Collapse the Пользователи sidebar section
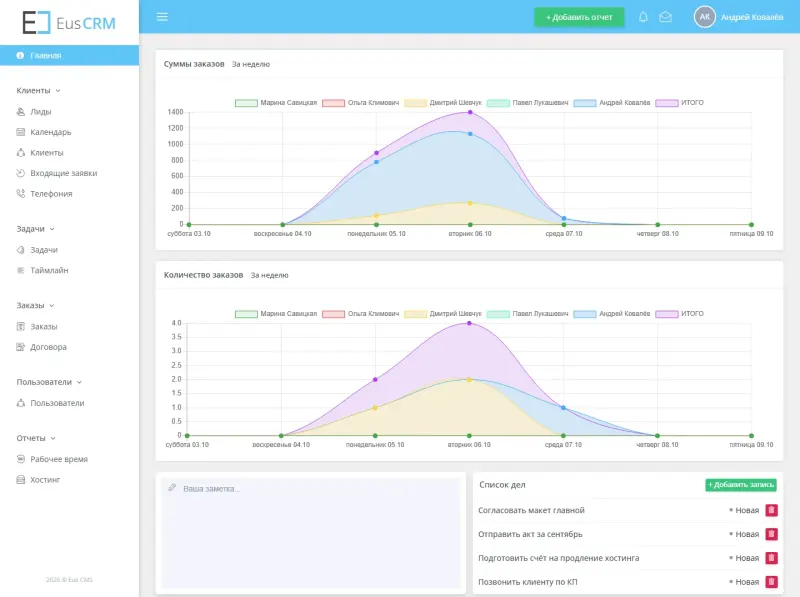This screenshot has width=800, height=597. [x=49, y=382]
